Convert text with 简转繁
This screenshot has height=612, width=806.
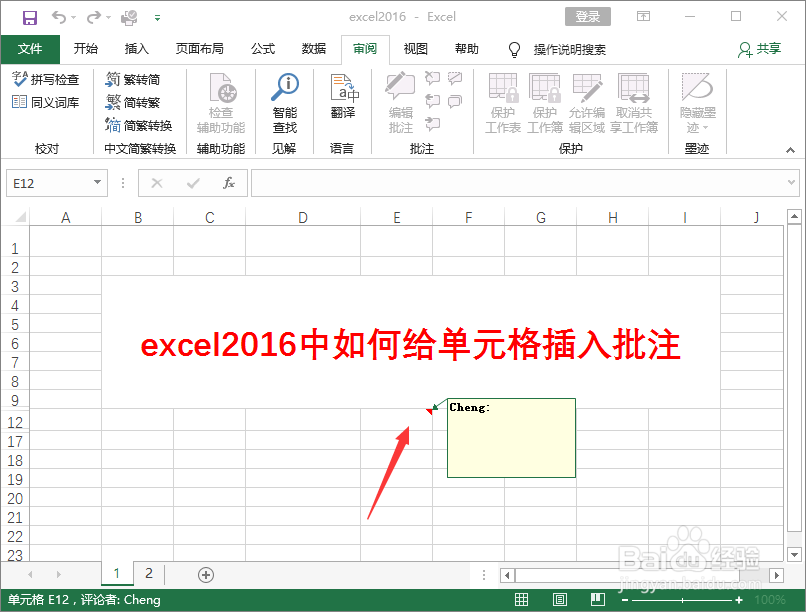133,102
